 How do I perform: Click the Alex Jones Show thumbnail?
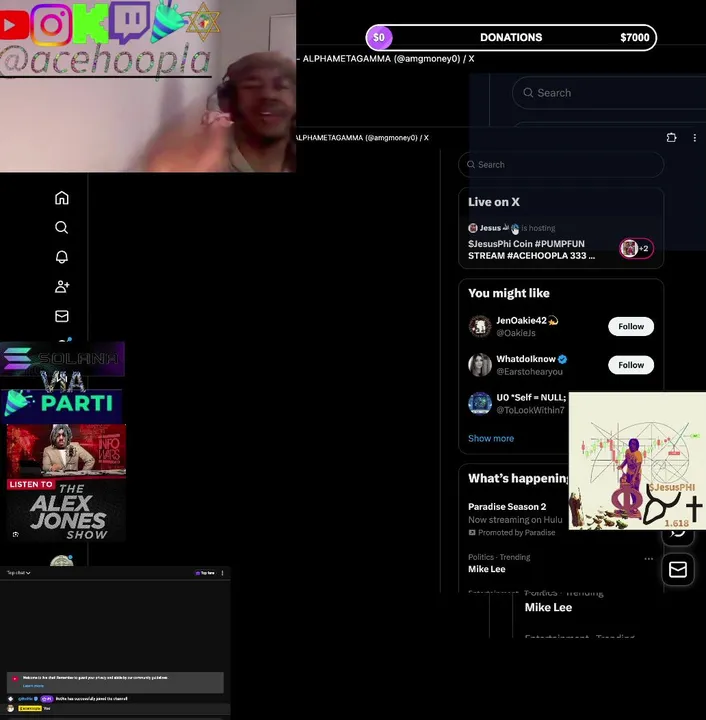[x=66, y=483]
